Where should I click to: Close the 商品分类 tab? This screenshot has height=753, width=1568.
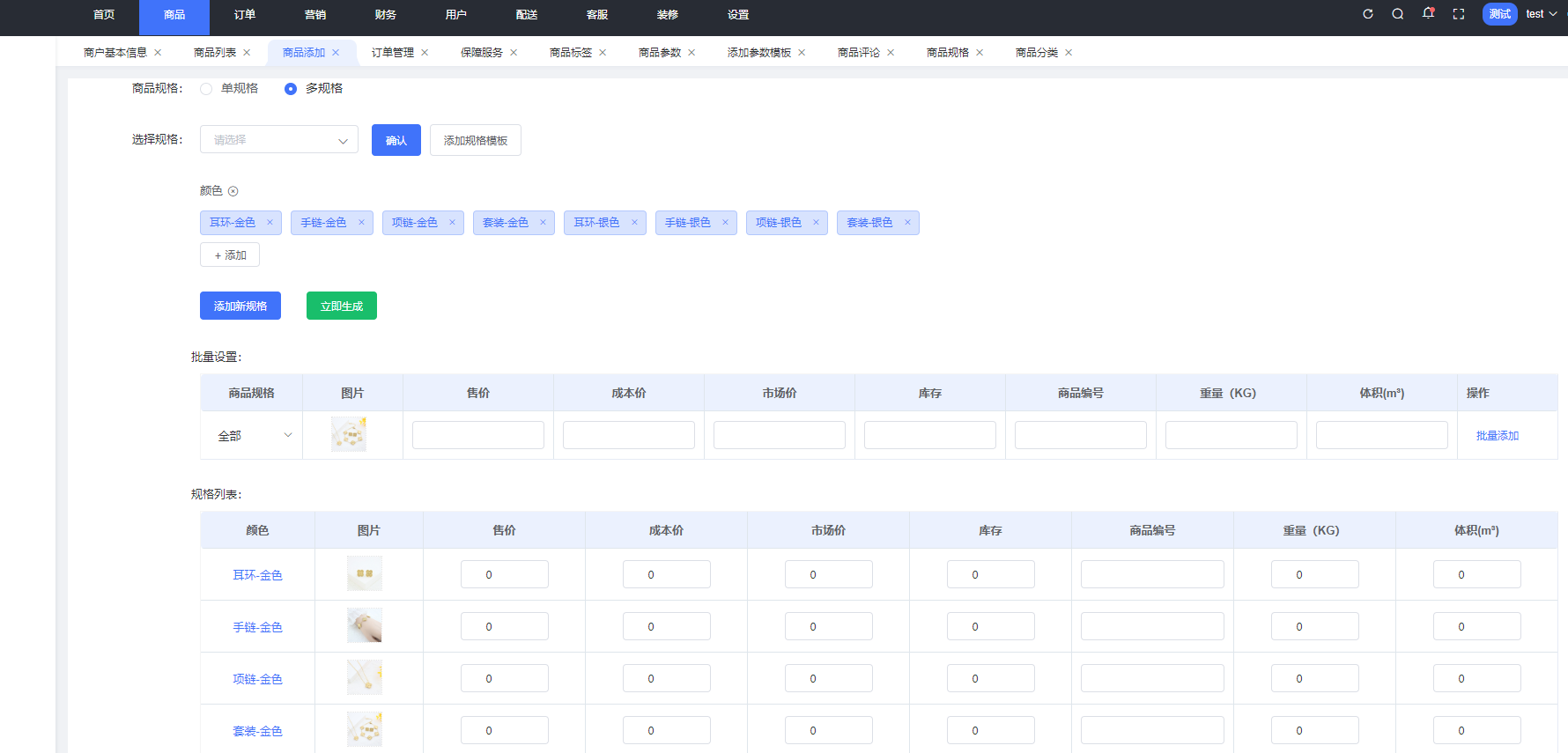1069,53
